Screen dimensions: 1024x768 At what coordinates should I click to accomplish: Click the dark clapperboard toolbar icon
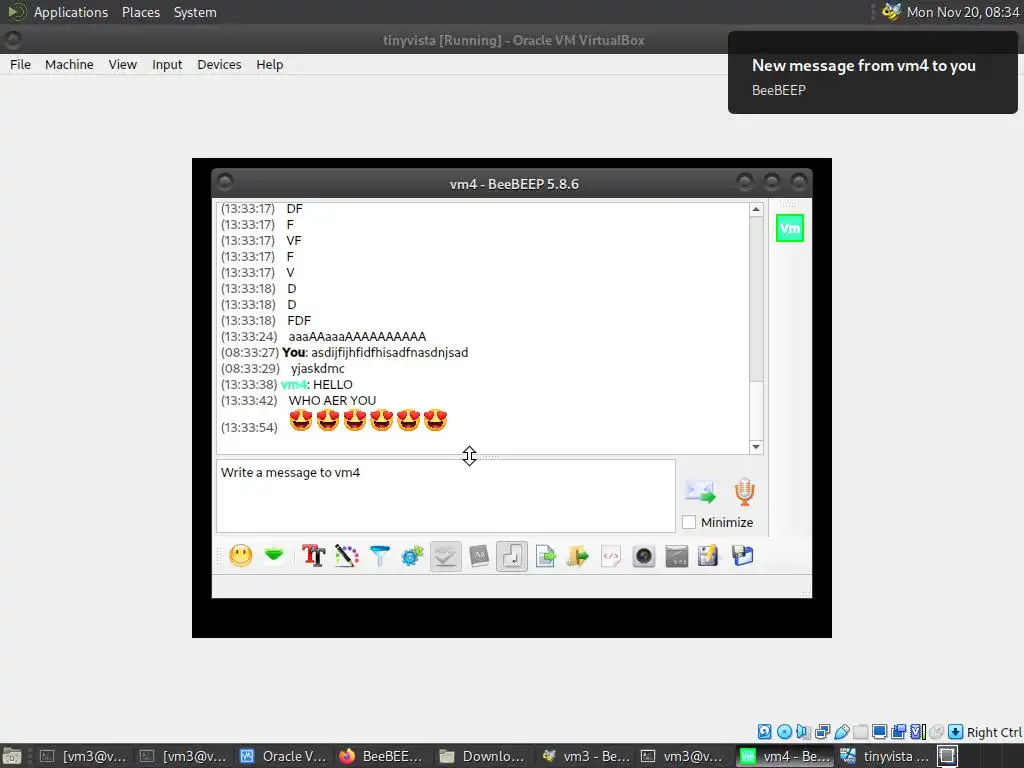(677, 556)
